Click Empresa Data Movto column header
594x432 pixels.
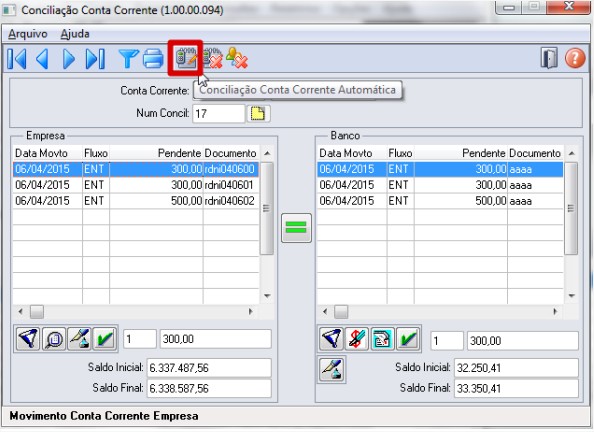(47, 153)
